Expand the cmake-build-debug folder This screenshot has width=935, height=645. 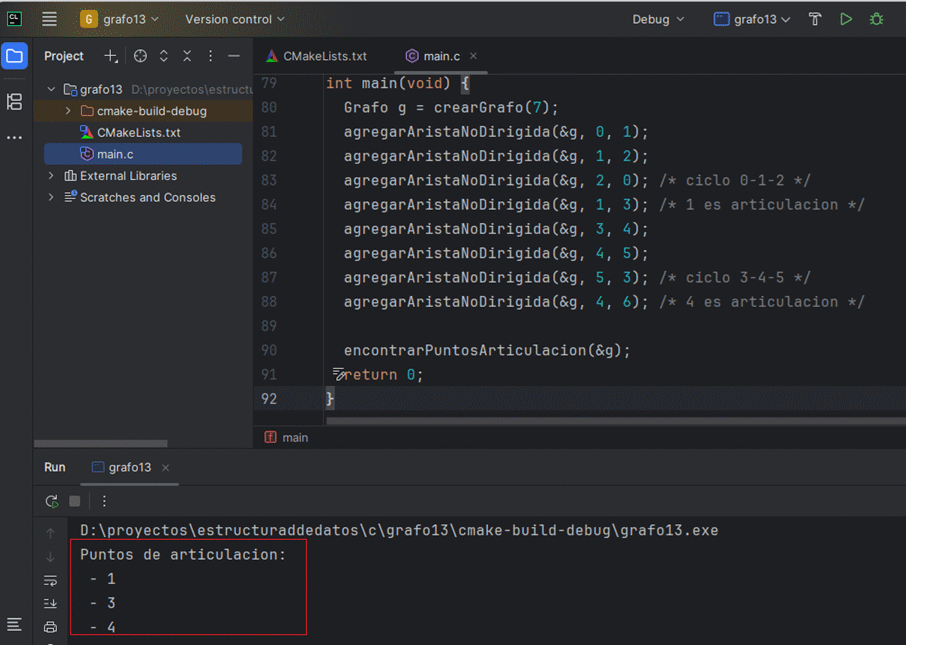pyautogui.click(x=68, y=111)
